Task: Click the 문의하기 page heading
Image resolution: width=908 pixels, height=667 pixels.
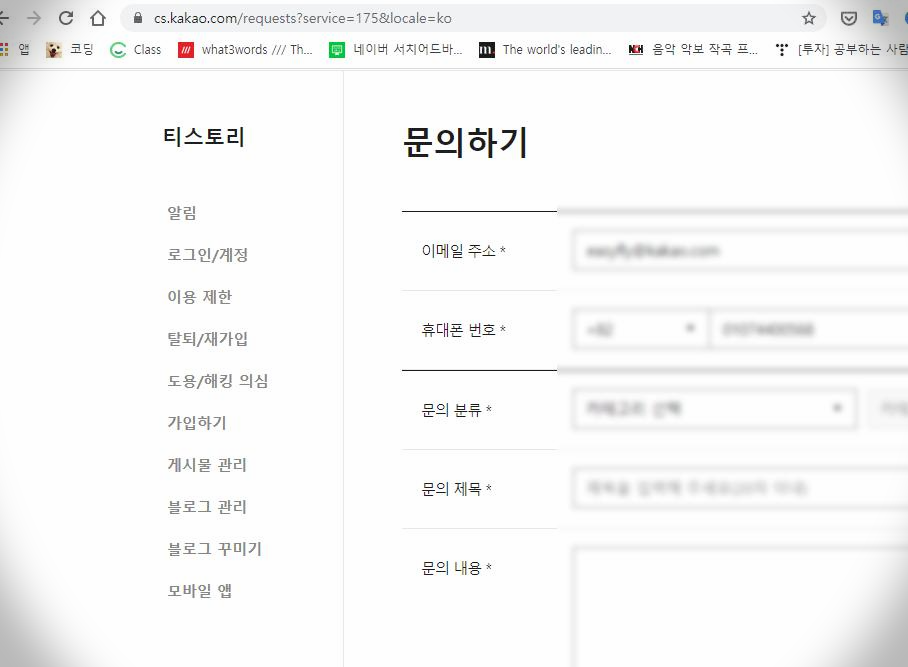Action: click(x=465, y=142)
